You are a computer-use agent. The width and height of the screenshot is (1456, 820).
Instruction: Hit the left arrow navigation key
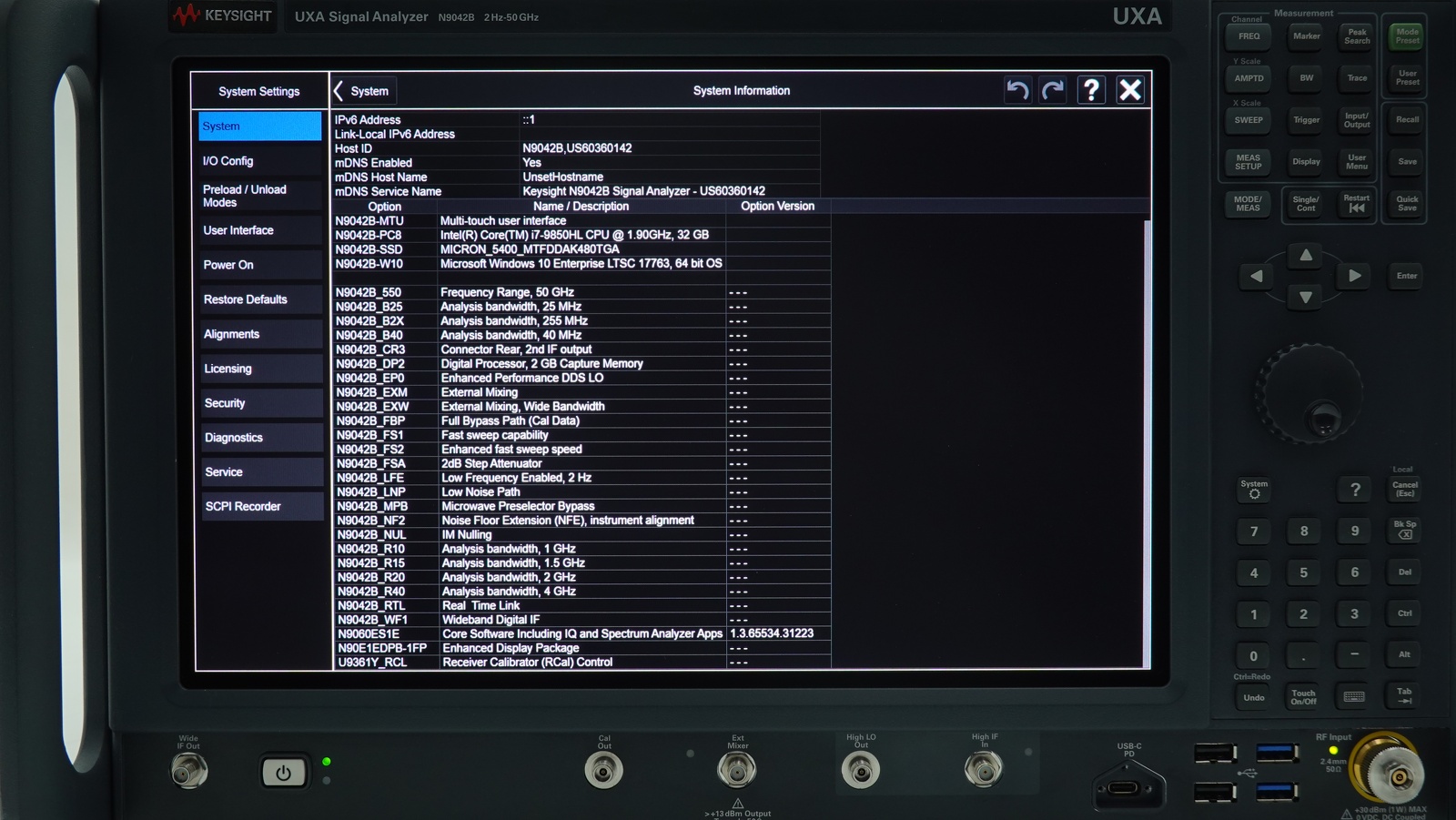pyautogui.click(x=1257, y=276)
